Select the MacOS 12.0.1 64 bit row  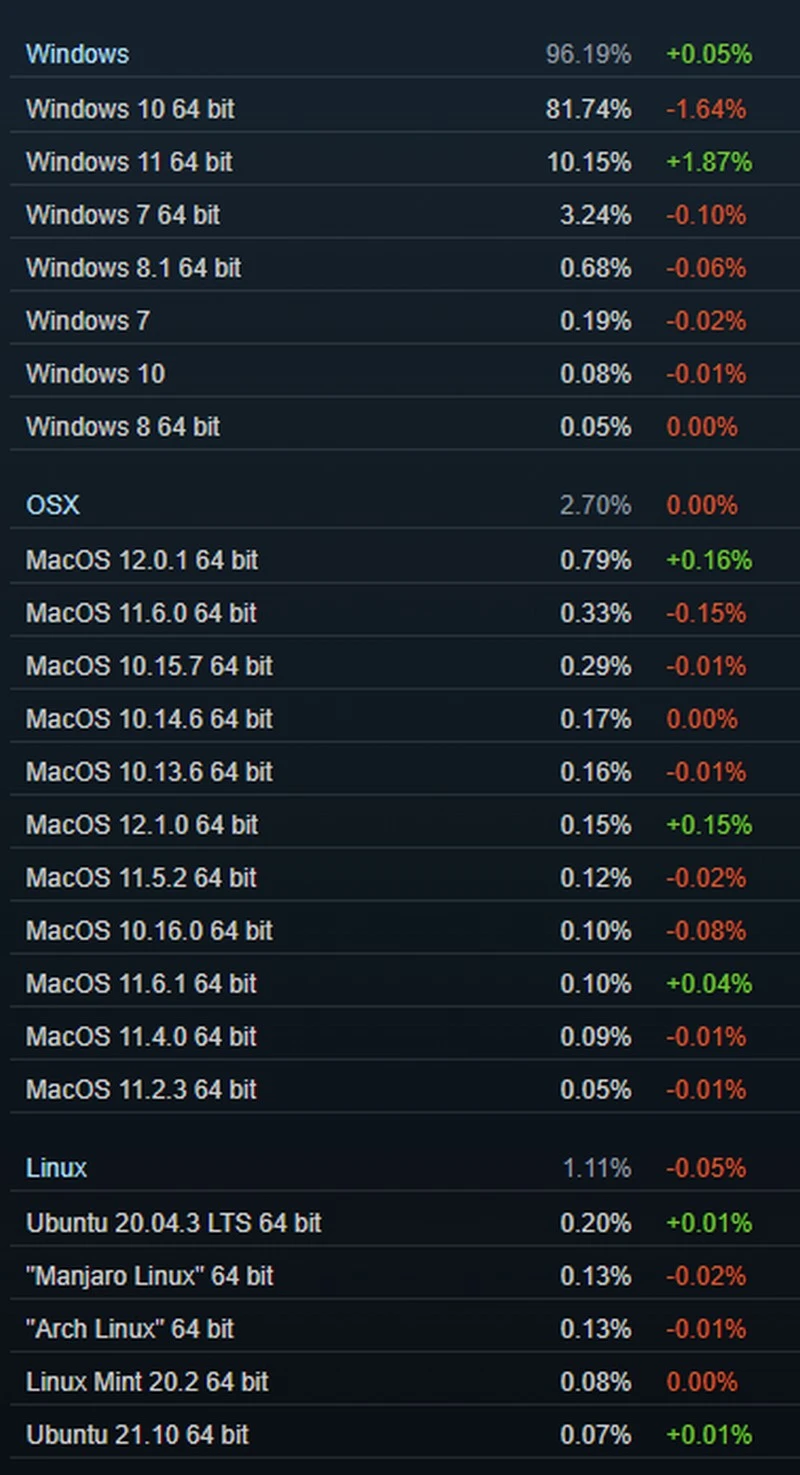point(142,560)
